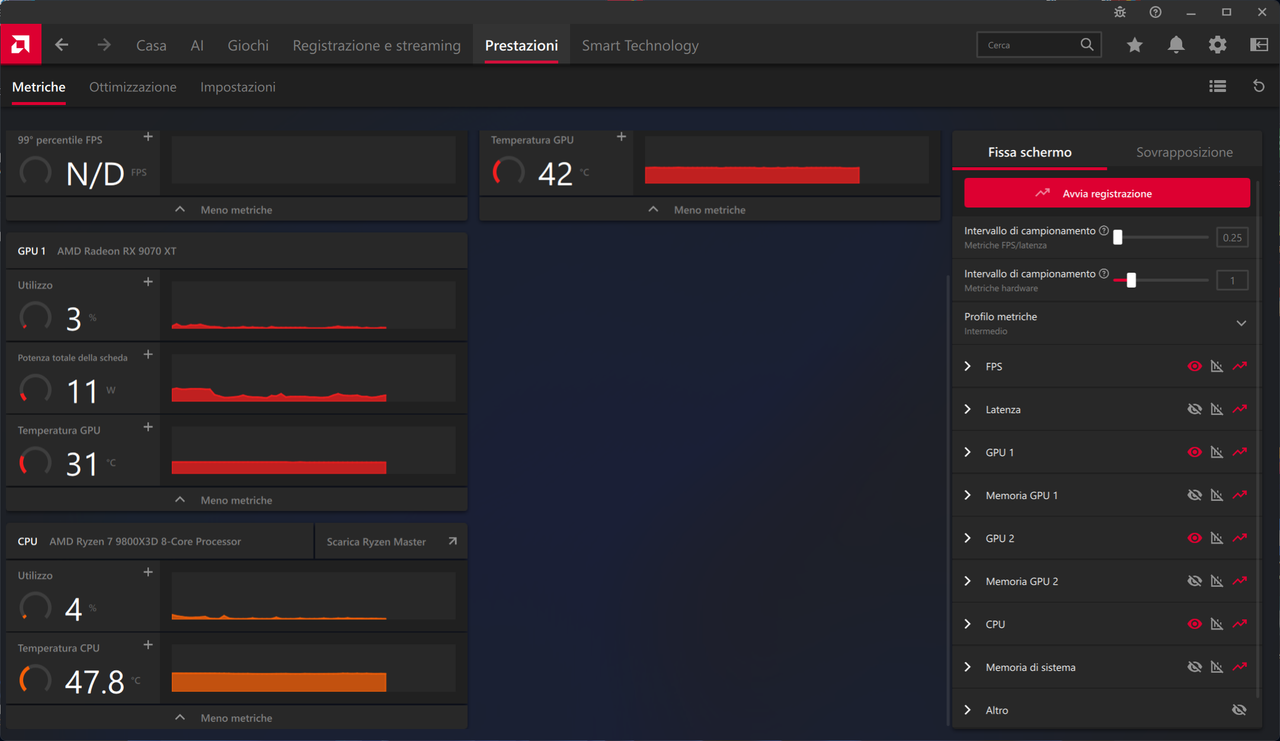
Task: Click the bug report icon in title bar
Action: (x=1120, y=12)
